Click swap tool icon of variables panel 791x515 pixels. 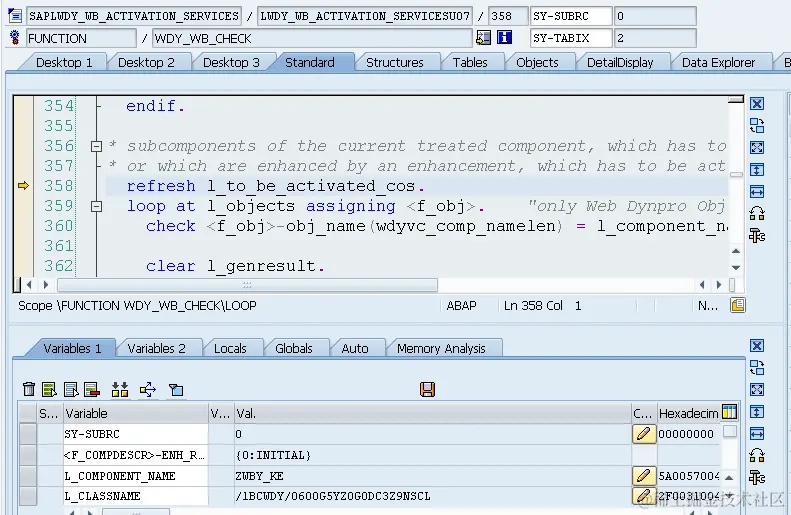pos(757,368)
